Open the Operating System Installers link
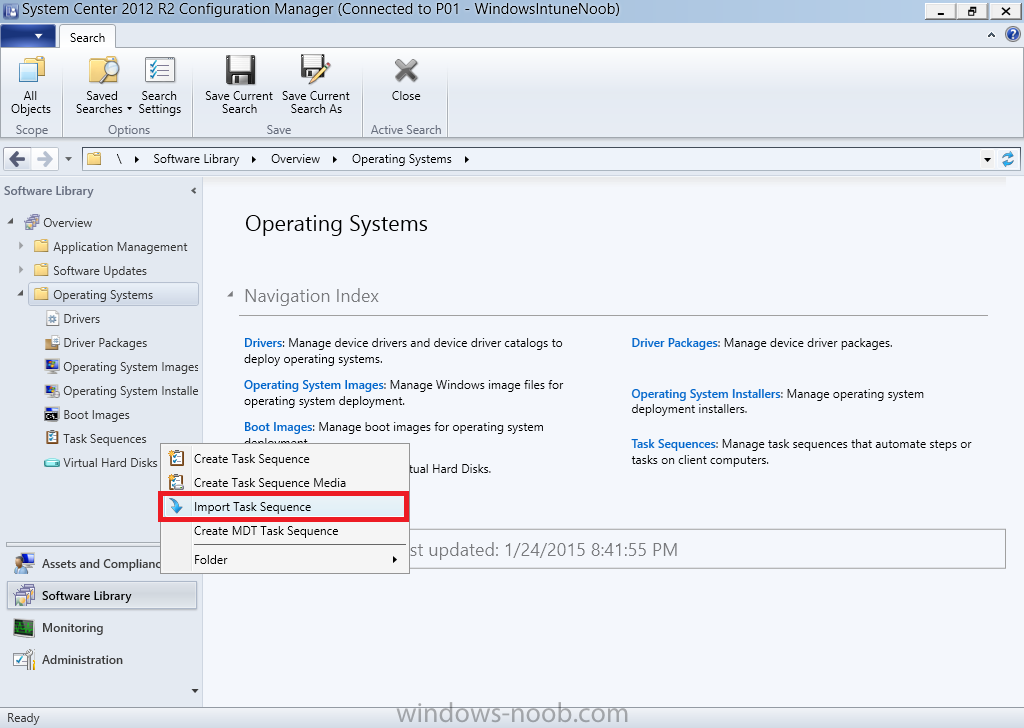This screenshot has height=728, width=1024. tap(705, 394)
